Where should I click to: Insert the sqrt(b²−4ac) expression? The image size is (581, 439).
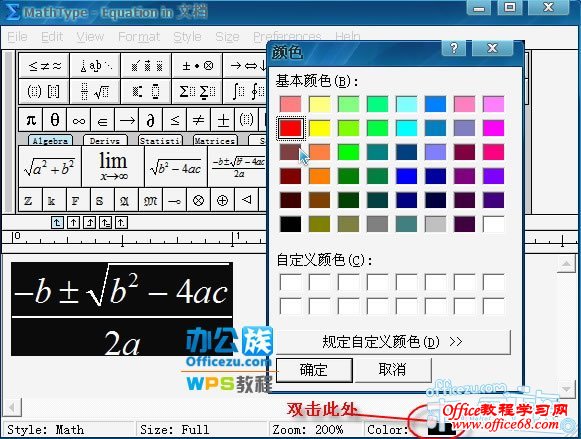point(176,166)
